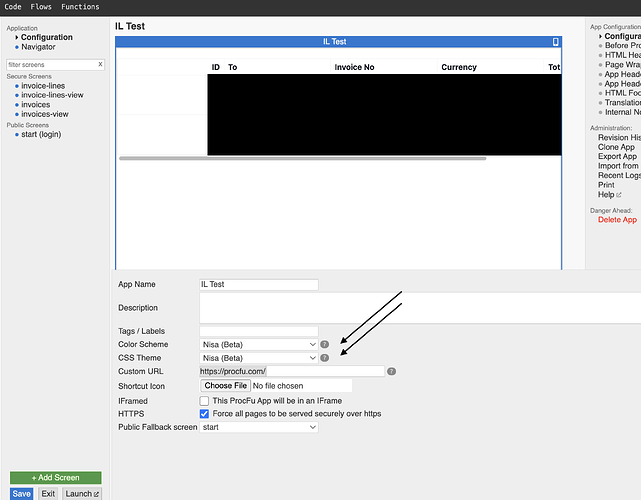This screenshot has height=500, width=641.
Task: Open the Code menu
Action: (x=13, y=7)
